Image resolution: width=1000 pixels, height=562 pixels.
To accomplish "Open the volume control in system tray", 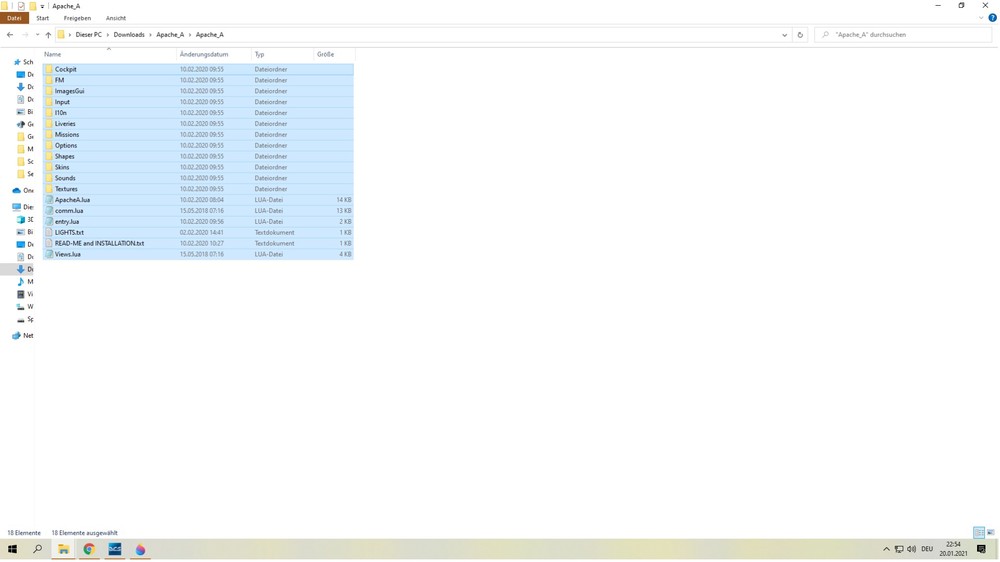I will [911, 549].
